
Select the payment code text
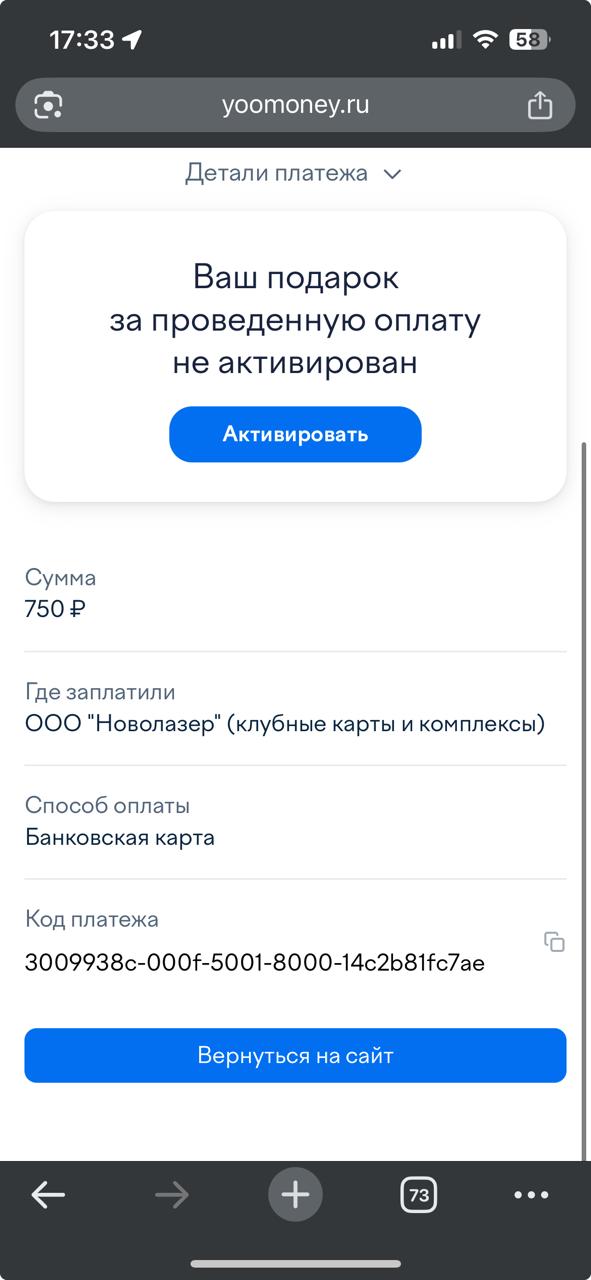pos(254,964)
